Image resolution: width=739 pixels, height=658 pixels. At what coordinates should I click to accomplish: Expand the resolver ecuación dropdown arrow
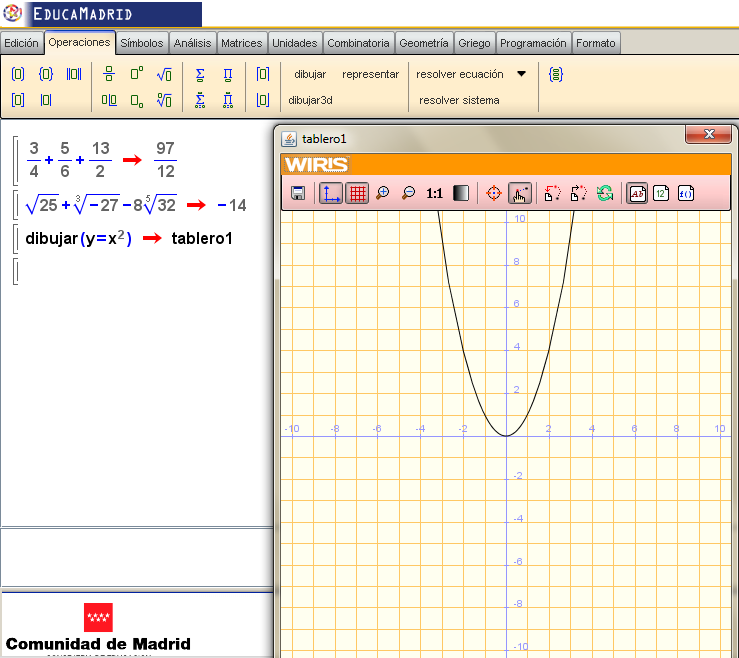coord(521,74)
